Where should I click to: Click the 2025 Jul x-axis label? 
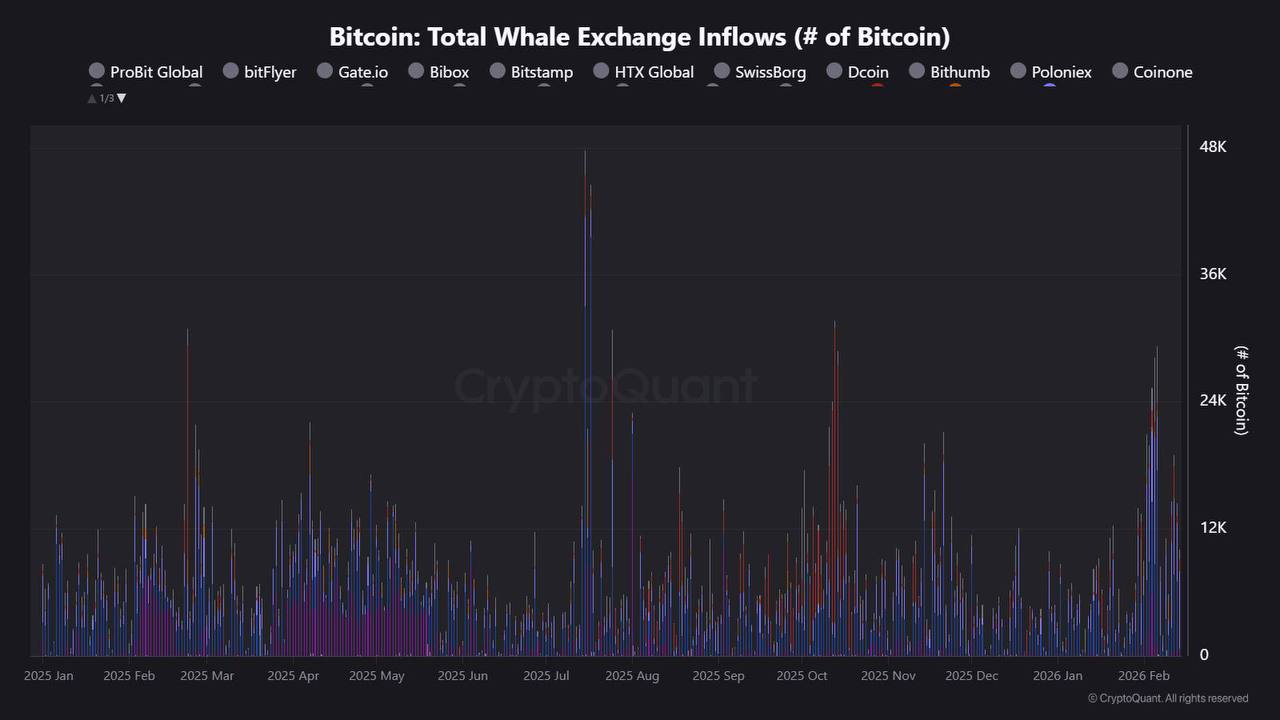pyautogui.click(x=546, y=676)
